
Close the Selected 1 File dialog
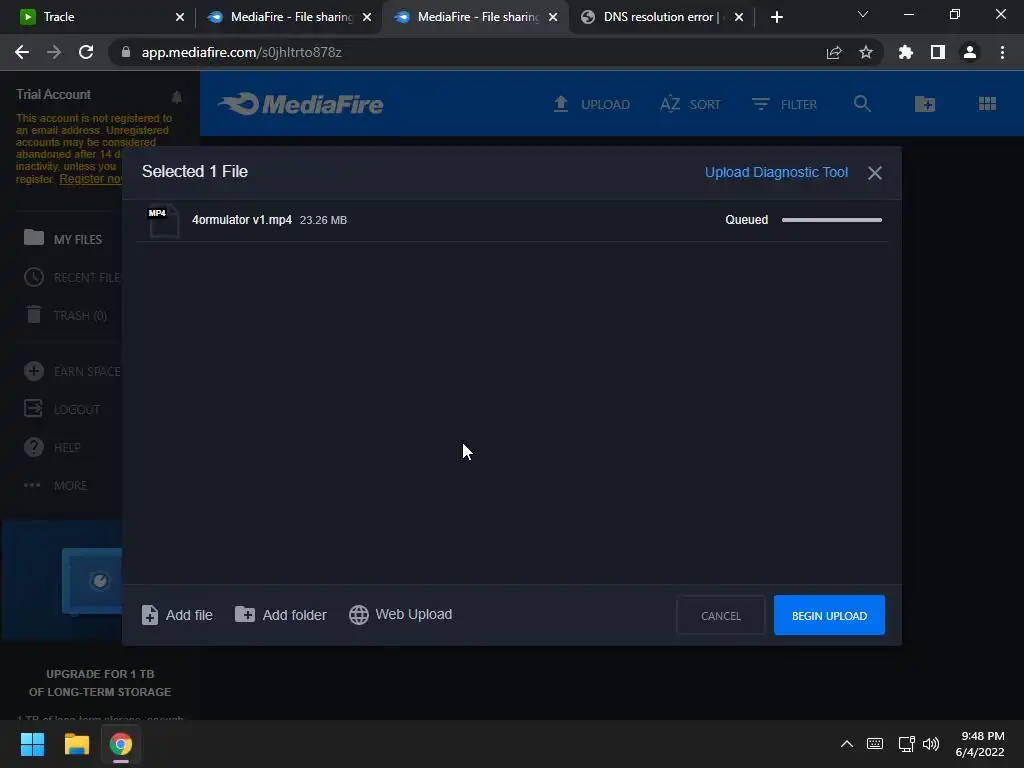click(874, 172)
